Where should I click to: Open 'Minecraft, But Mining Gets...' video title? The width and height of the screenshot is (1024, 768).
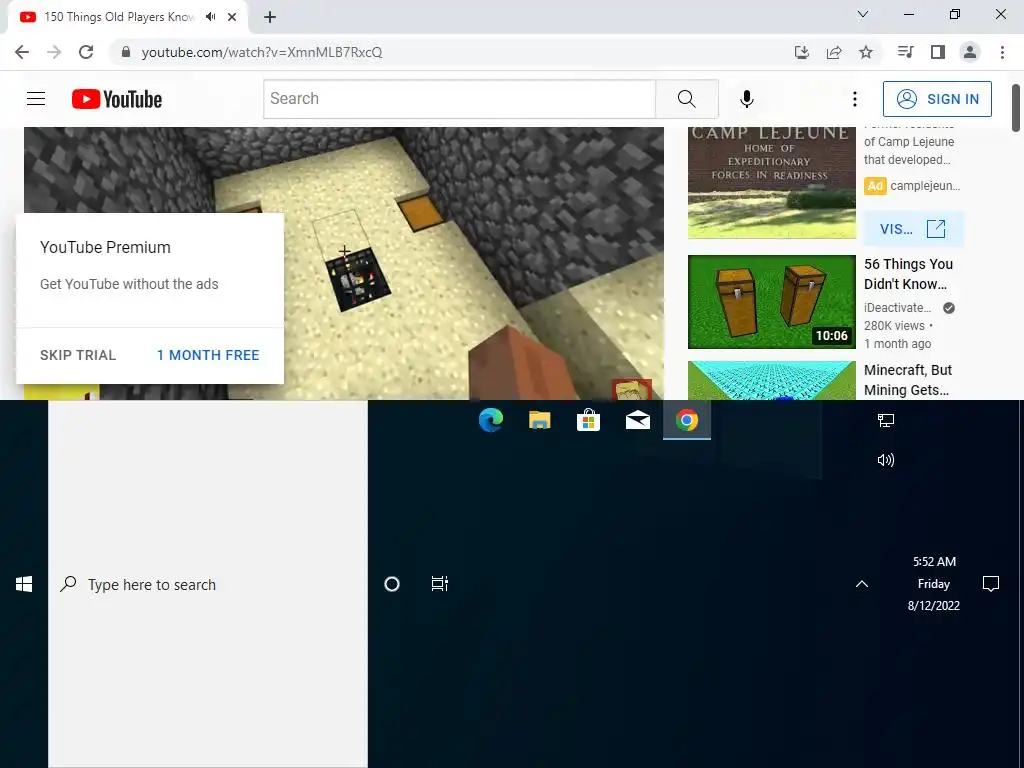pos(908,379)
